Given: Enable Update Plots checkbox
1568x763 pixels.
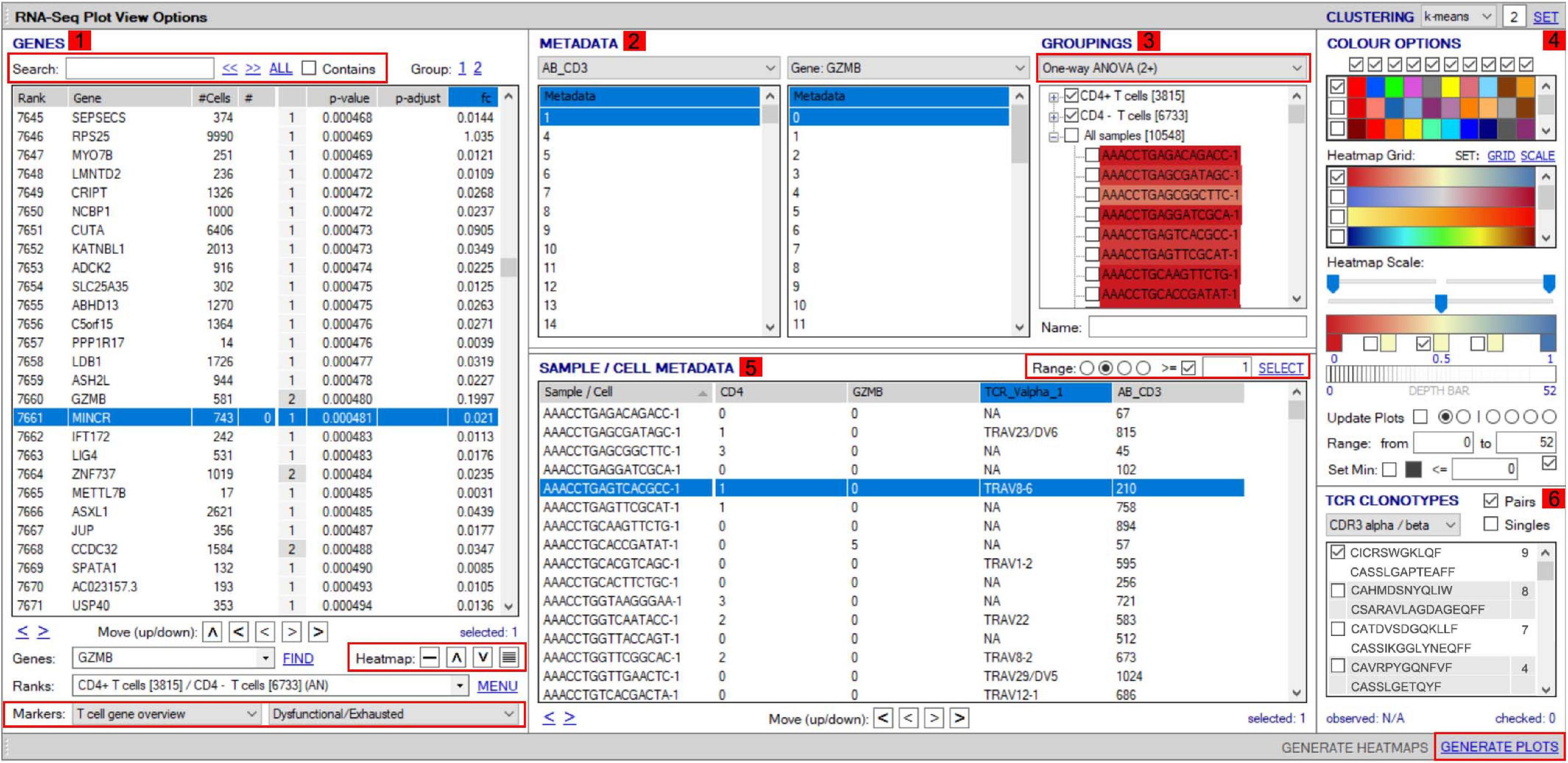Looking at the screenshot, I should point(1420,417).
